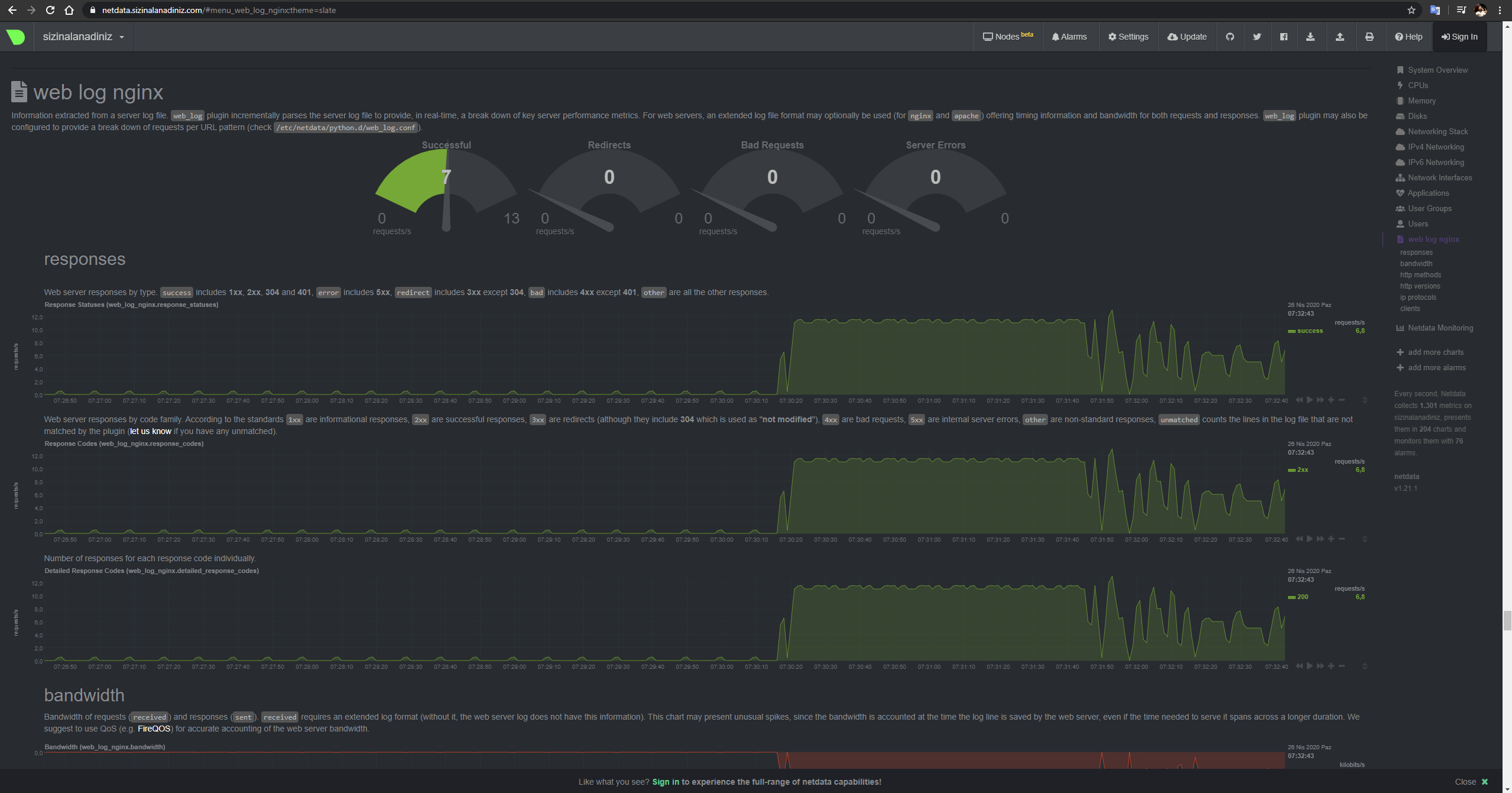The height and width of the screenshot is (793, 1512).
Task: Reload the page in browser
Action: tap(50, 10)
